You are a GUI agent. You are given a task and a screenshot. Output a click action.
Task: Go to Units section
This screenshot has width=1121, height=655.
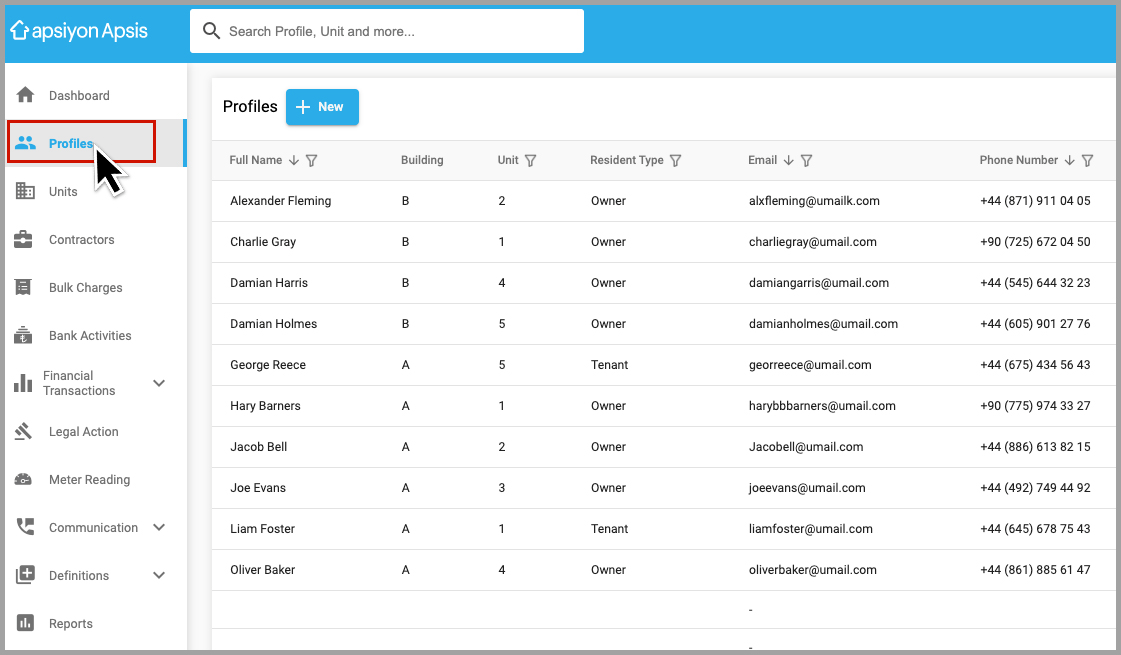[x=96, y=191]
